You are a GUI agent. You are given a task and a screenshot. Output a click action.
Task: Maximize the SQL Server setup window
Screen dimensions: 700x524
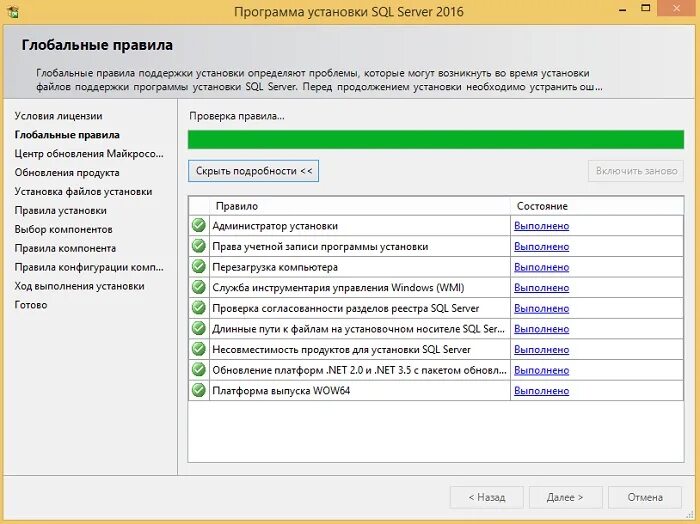(x=646, y=8)
